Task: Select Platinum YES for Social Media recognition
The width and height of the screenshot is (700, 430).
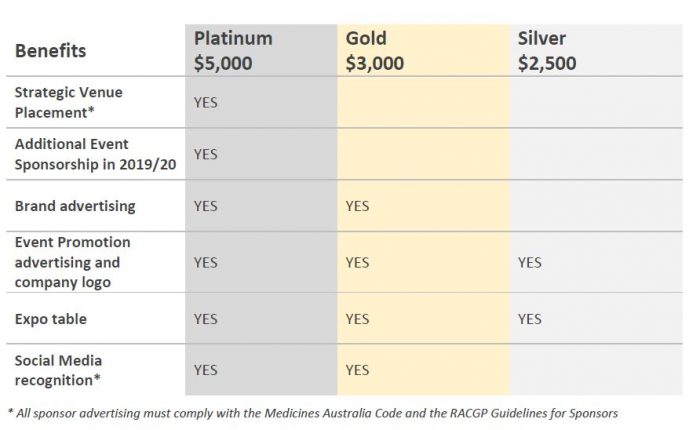Action: click(205, 370)
